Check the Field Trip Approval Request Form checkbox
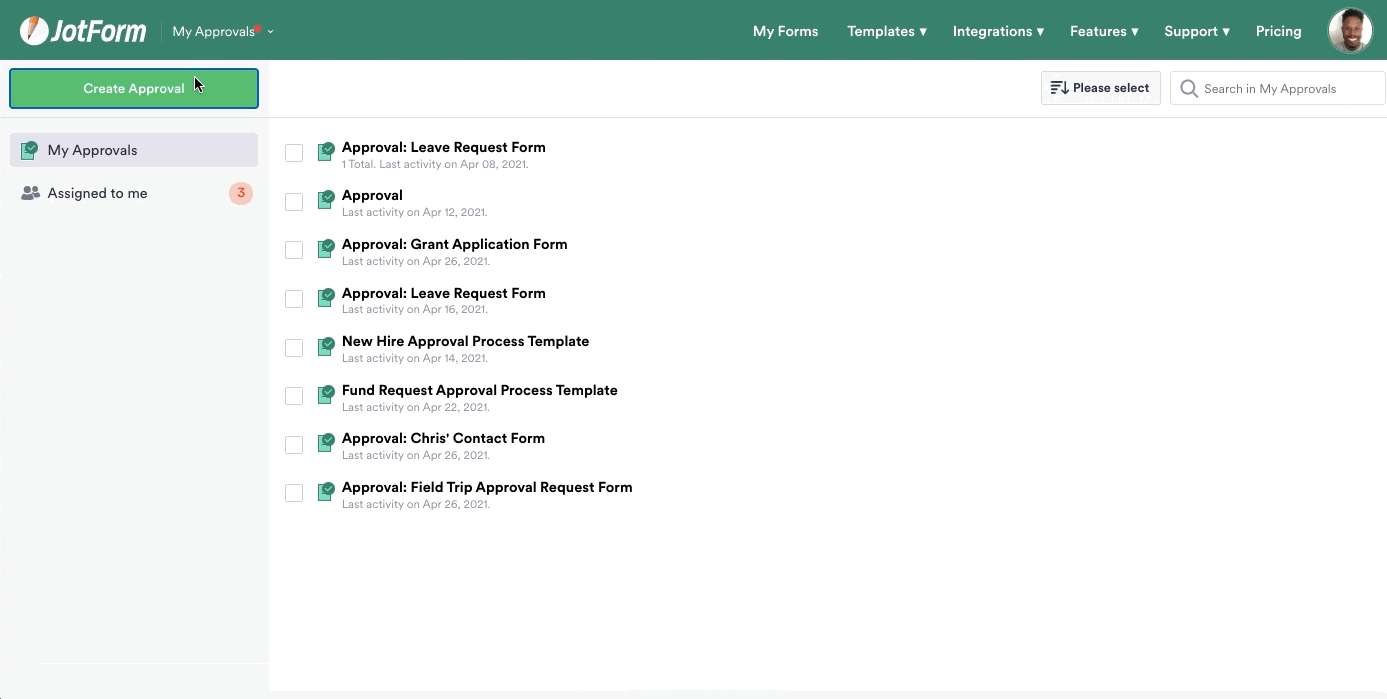This screenshot has width=1387, height=699. (294, 493)
